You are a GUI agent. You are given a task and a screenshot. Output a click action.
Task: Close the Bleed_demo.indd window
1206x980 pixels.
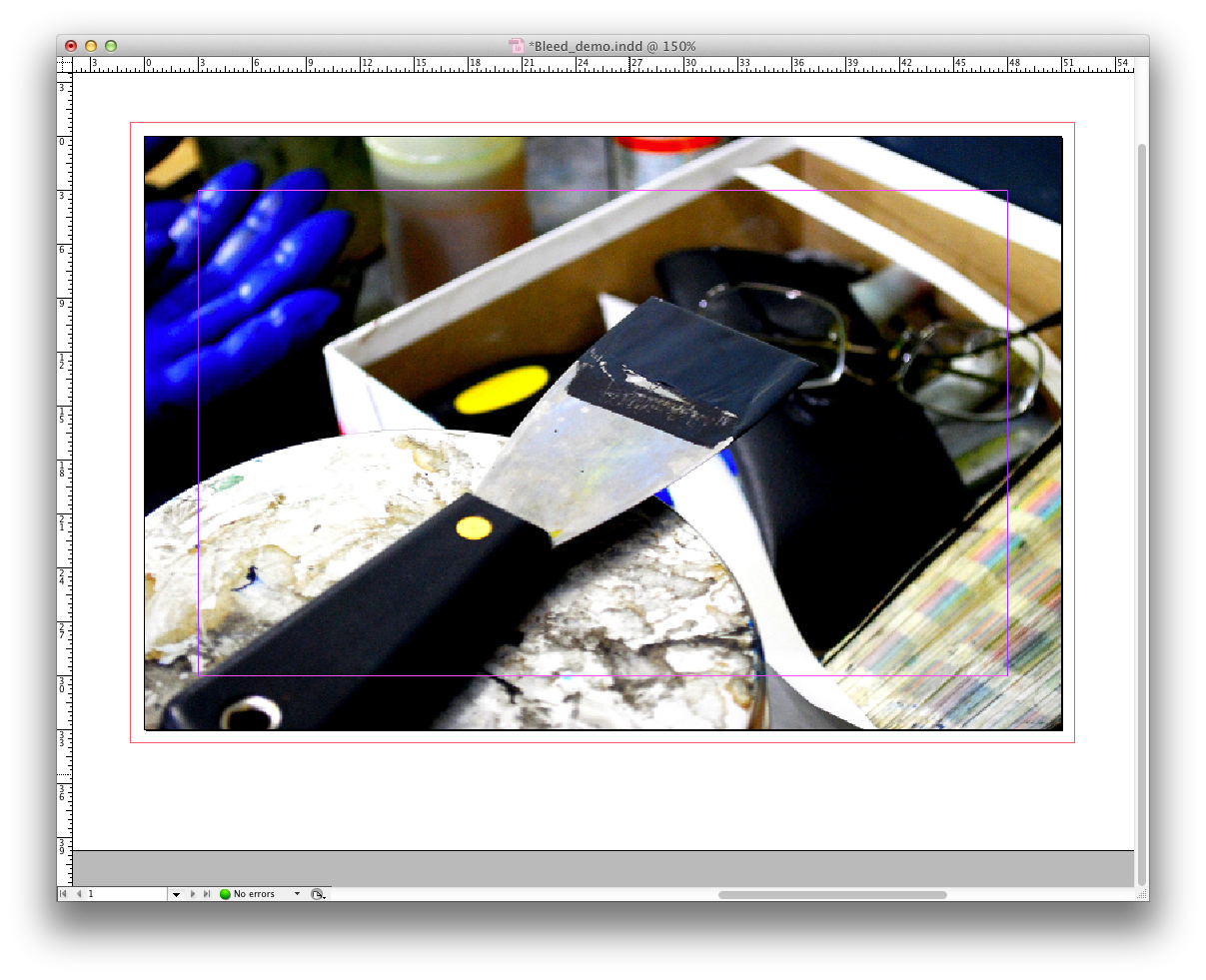(x=71, y=46)
